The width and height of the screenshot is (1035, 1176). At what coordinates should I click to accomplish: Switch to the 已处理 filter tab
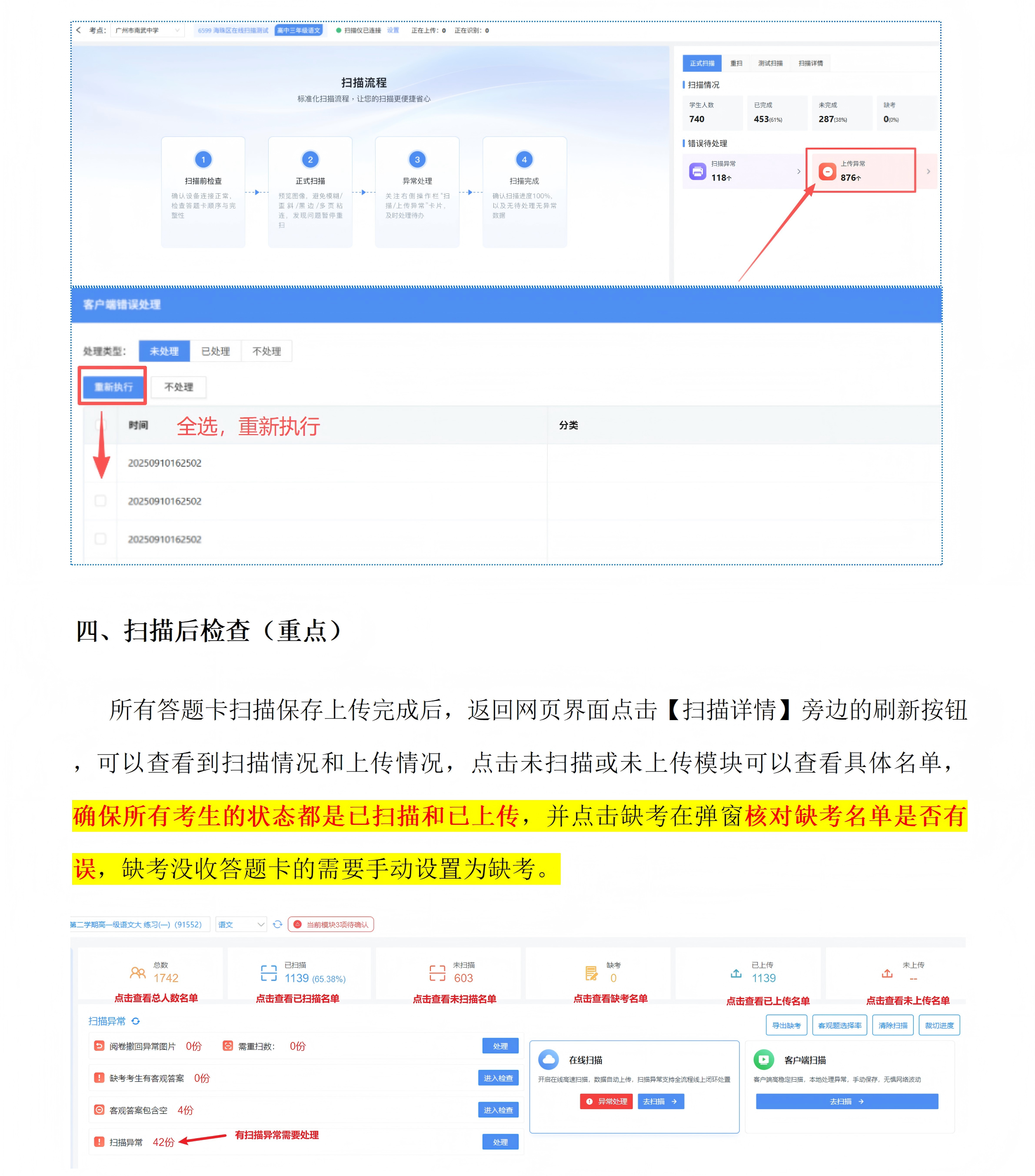[x=216, y=351]
